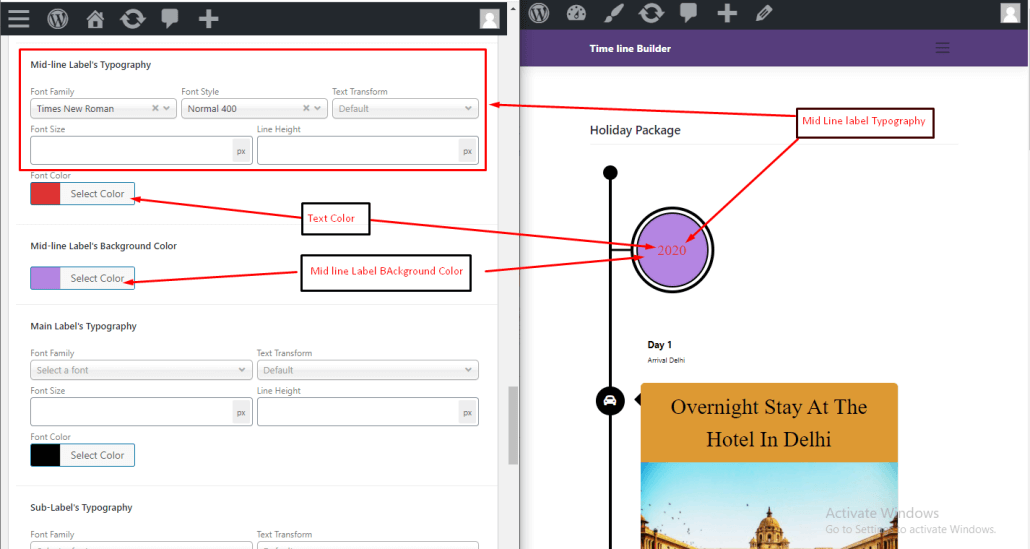
Task: Click the updates refresh icon in right toolbar
Action: [x=651, y=13]
